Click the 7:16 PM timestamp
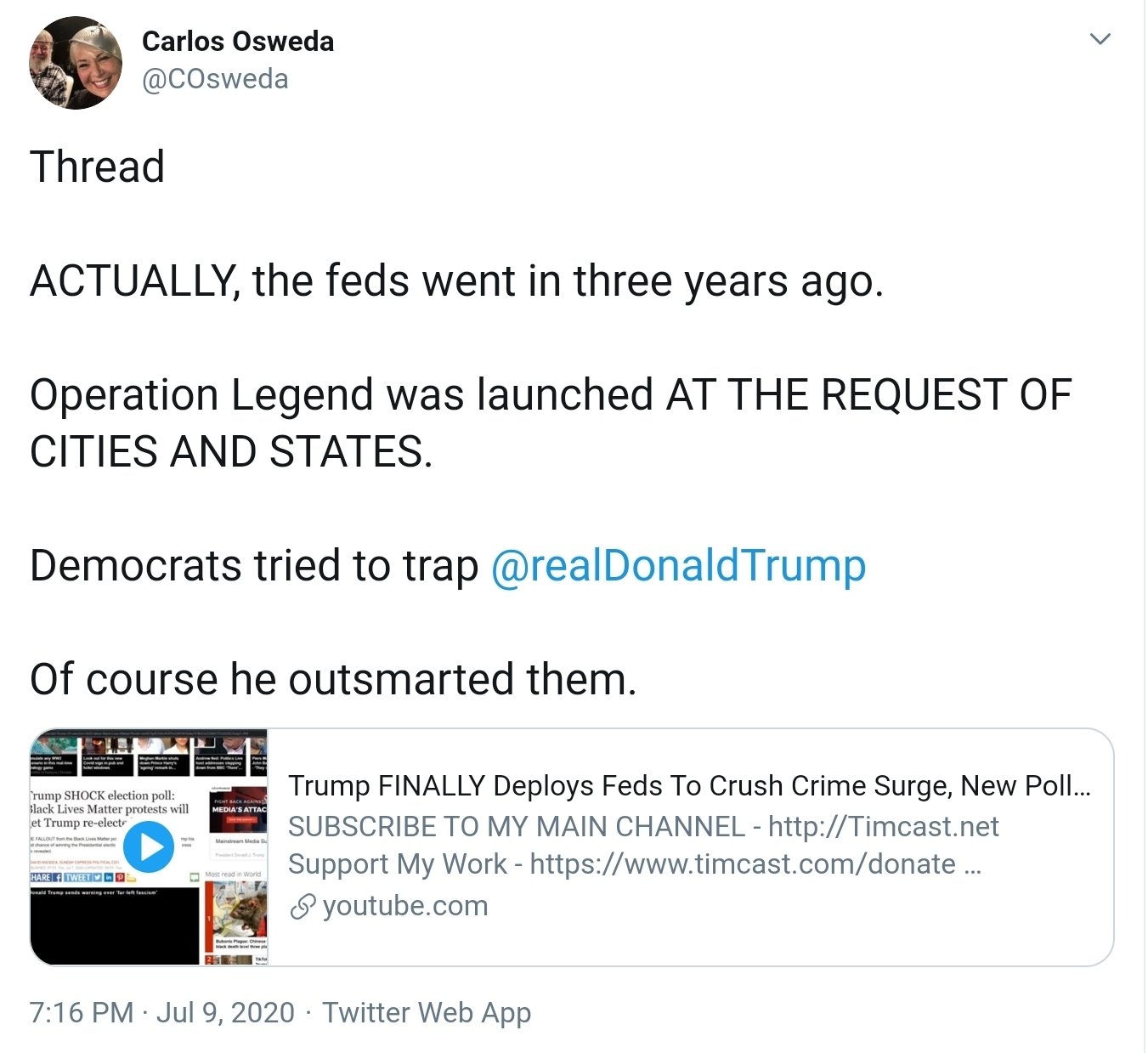Viewport: 1148px width, 1053px height. coord(82,1013)
